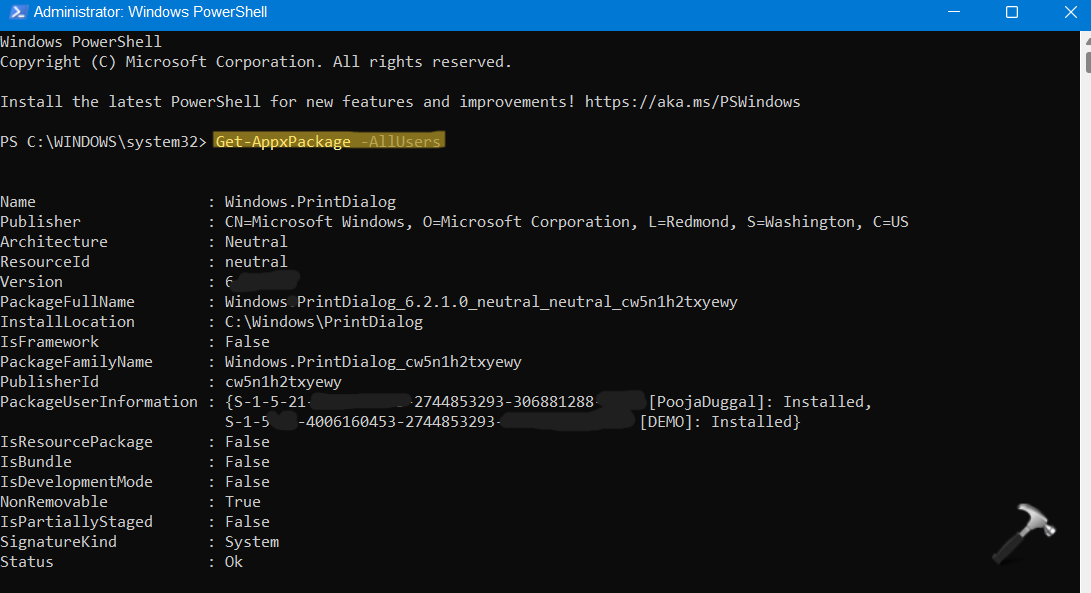Viewport: 1091px width, 593px height.
Task: Click the NonRemovable True value
Action: 242,502
